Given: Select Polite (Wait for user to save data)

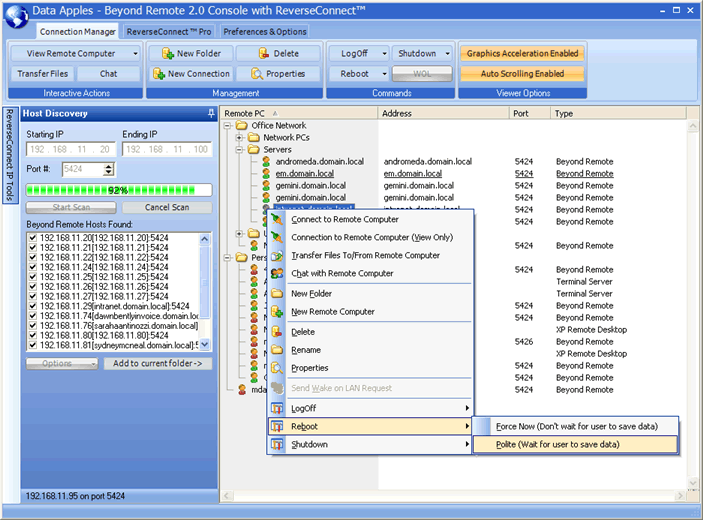Looking at the screenshot, I should coord(576,444).
